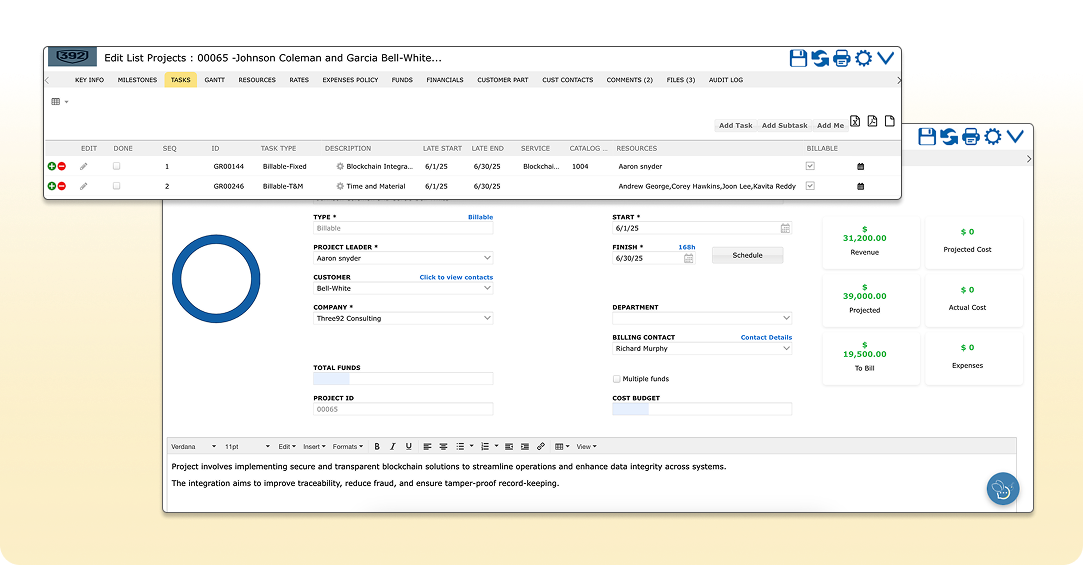Switch to Milestones tab
The image size is (1083, 565).
(137, 80)
